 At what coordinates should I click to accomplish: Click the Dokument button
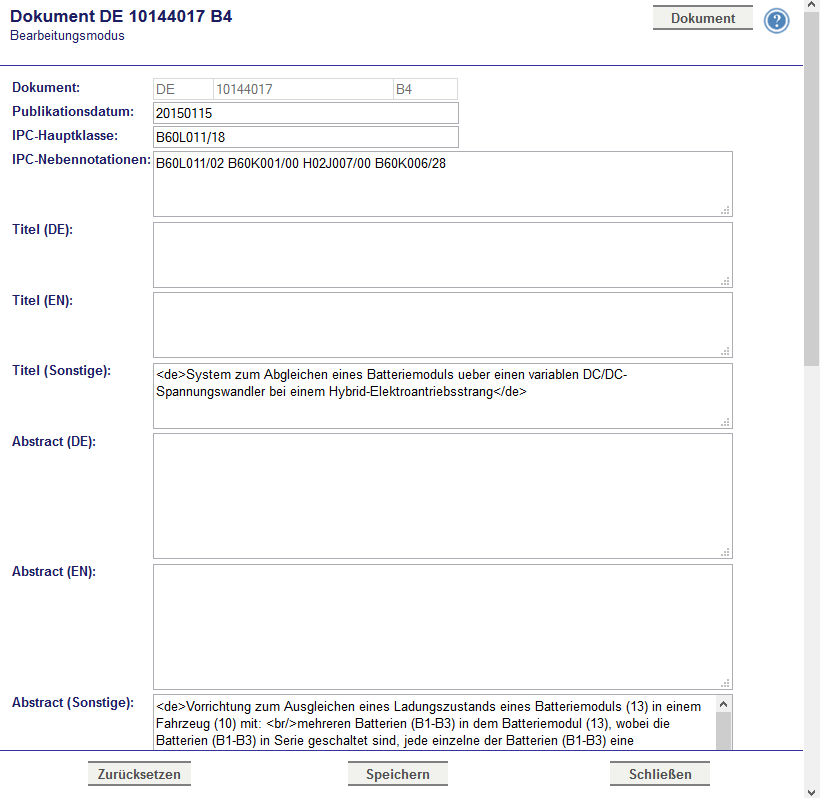click(x=703, y=18)
